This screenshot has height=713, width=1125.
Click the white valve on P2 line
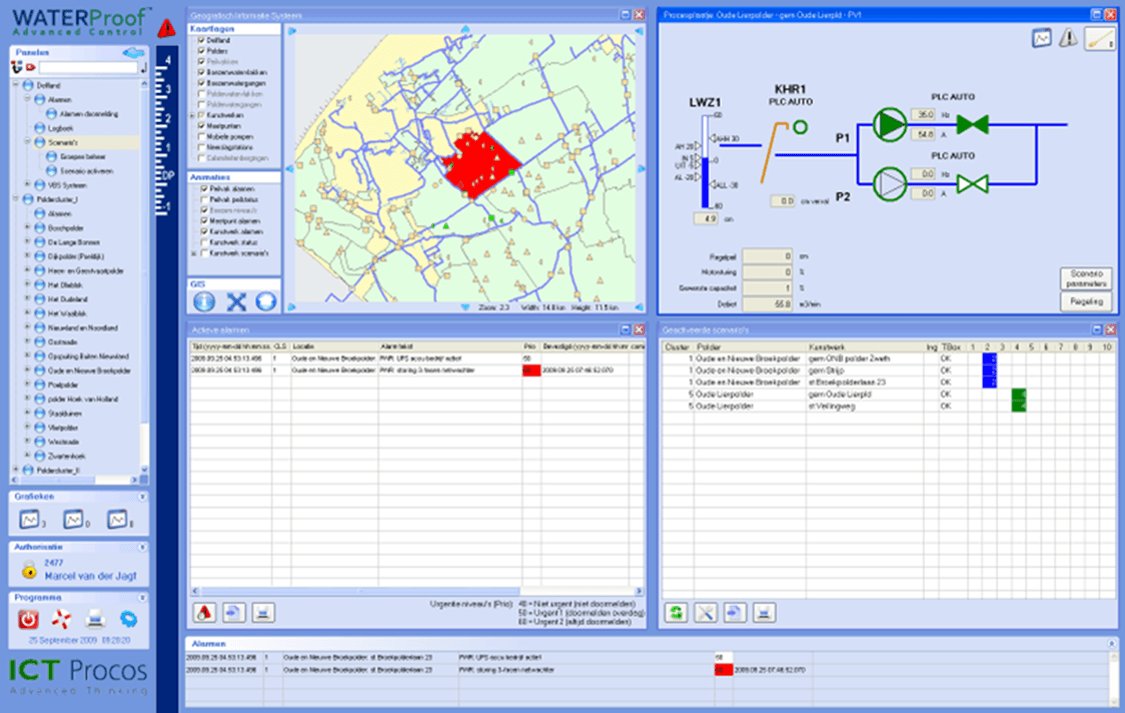pyautogui.click(x=972, y=184)
